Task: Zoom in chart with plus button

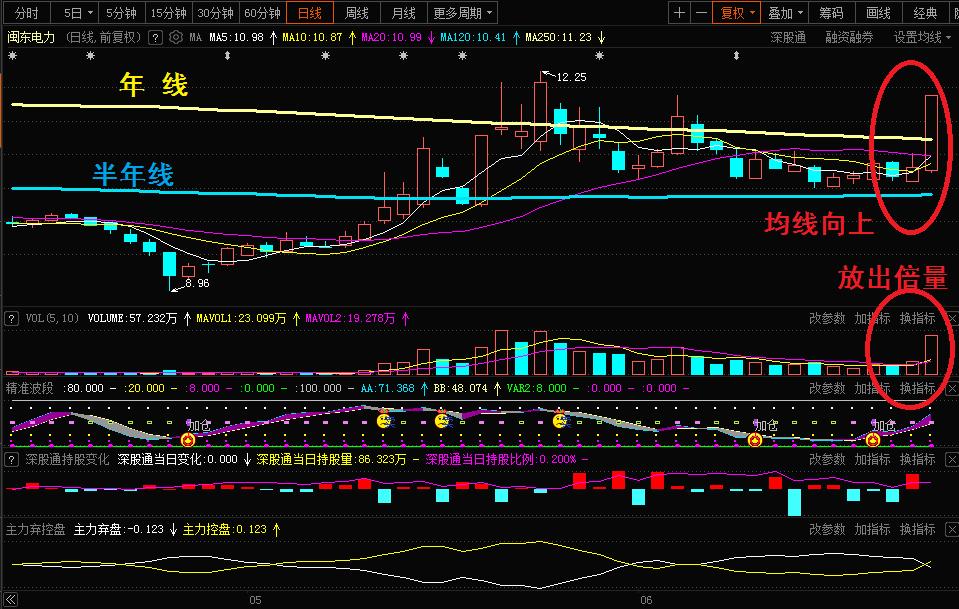Action: [680, 13]
